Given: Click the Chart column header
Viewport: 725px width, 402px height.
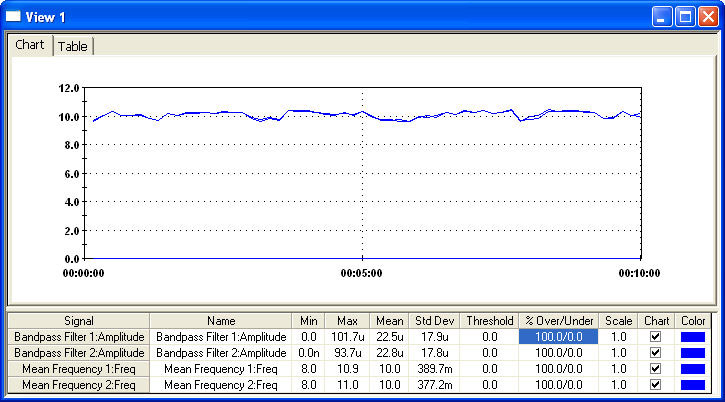Looking at the screenshot, I should point(656,321).
